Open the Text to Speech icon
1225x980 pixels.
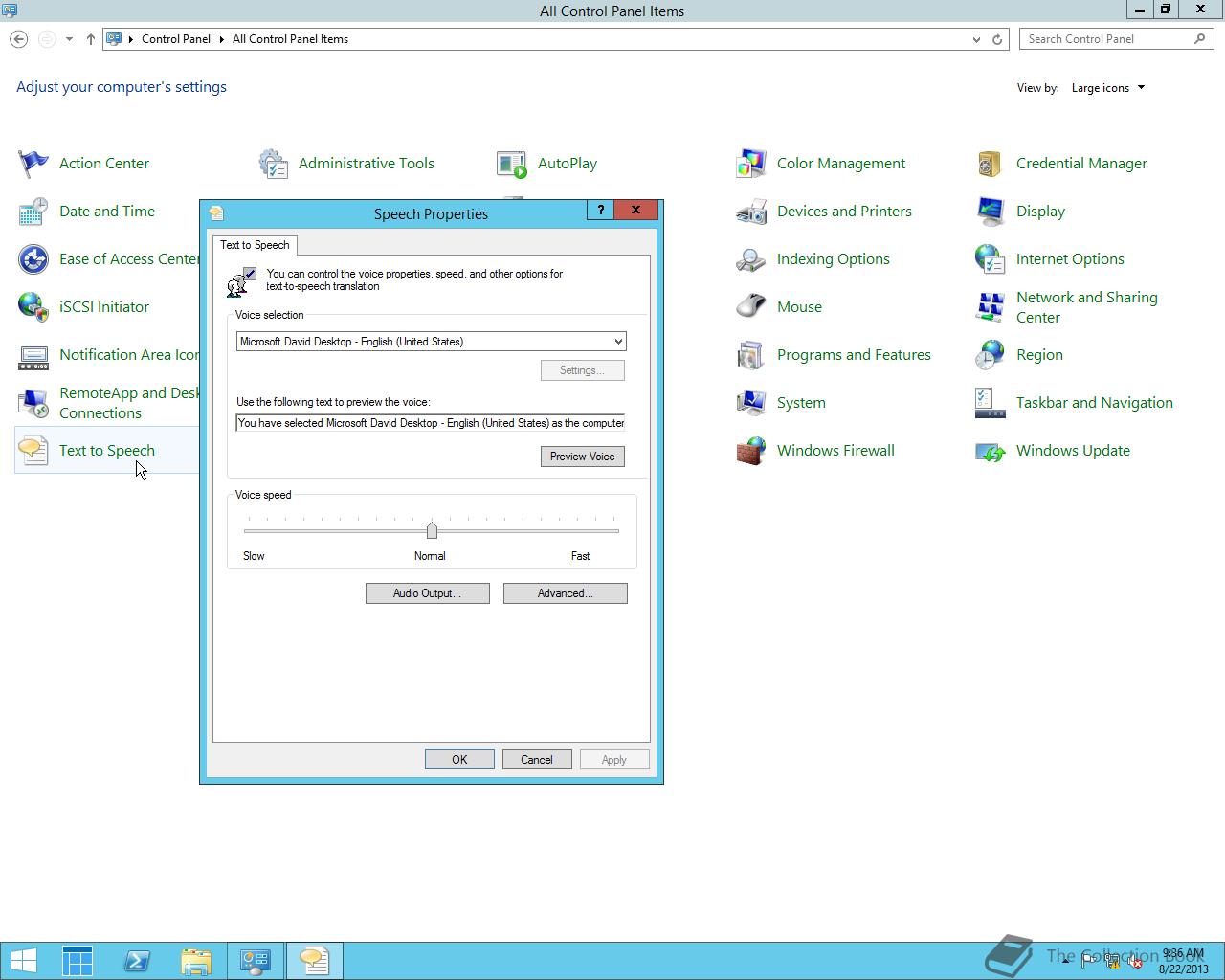pos(33,451)
